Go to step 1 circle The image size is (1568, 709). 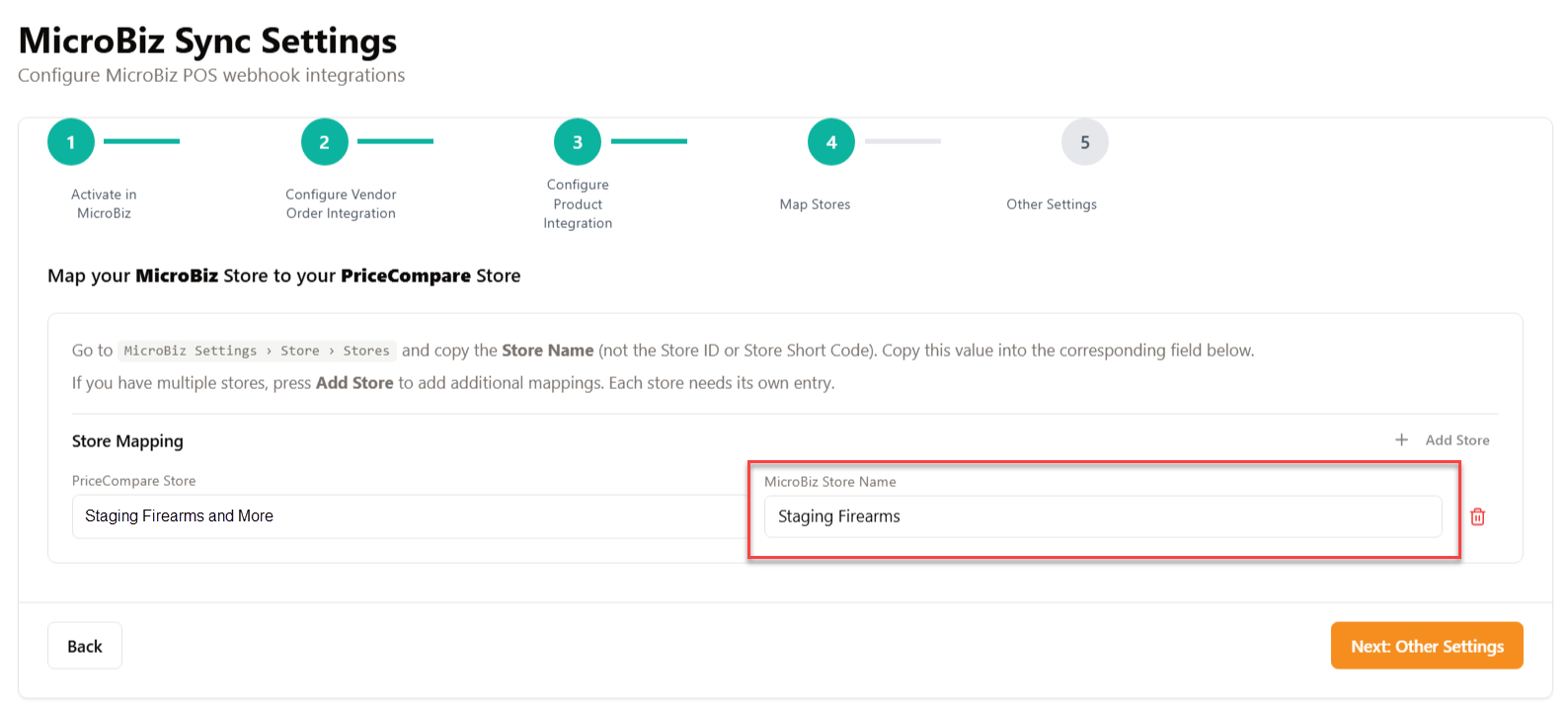point(71,142)
